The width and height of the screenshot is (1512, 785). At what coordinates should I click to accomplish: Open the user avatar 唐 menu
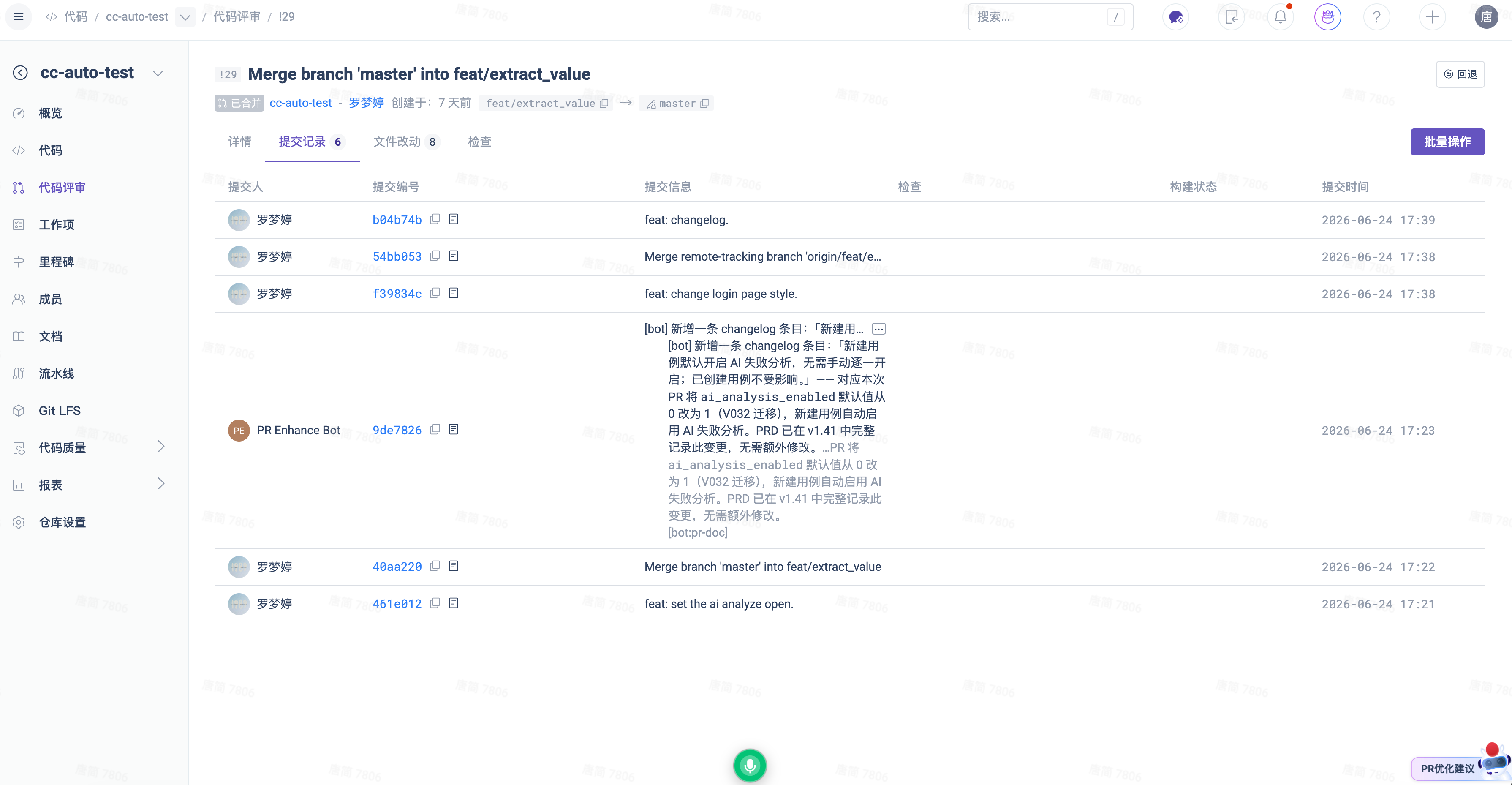(x=1486, y=17)
